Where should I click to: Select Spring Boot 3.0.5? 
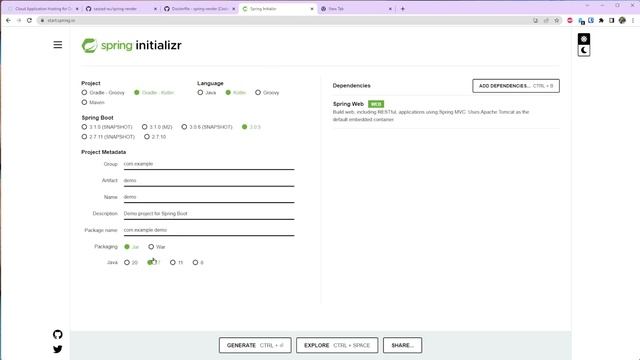[251, 127]
